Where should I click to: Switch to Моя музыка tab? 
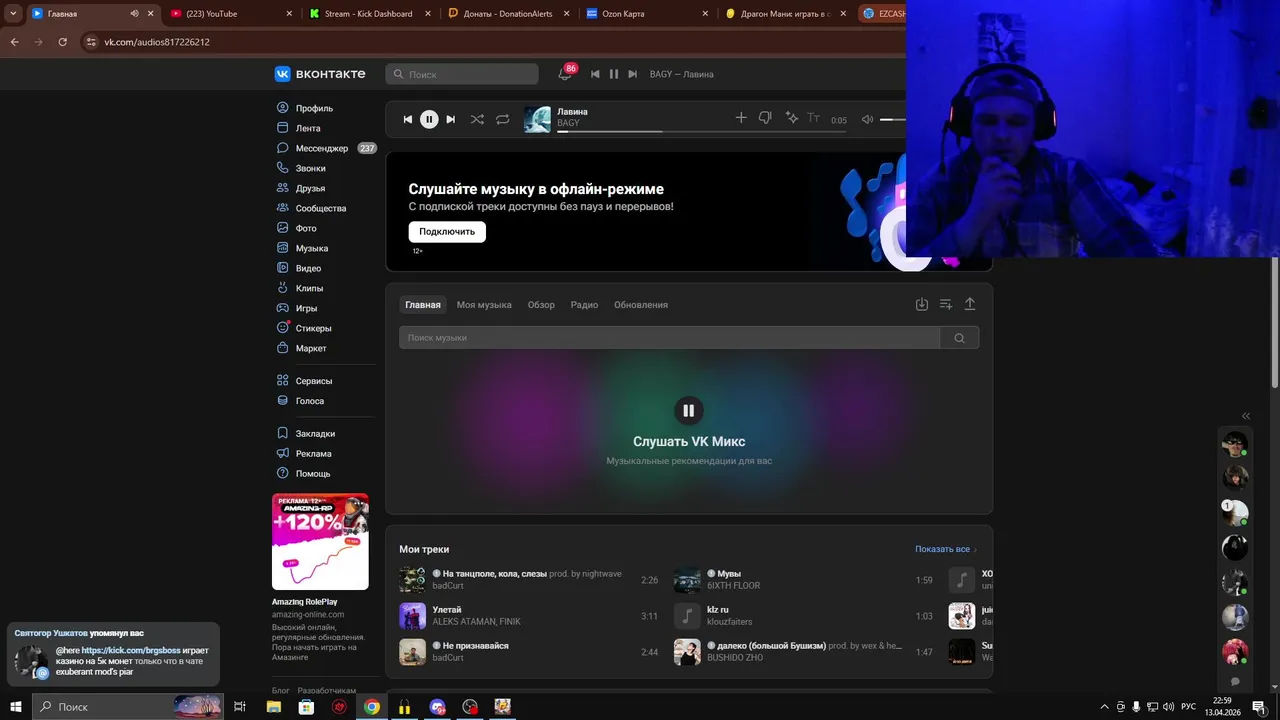click(484, 305)
